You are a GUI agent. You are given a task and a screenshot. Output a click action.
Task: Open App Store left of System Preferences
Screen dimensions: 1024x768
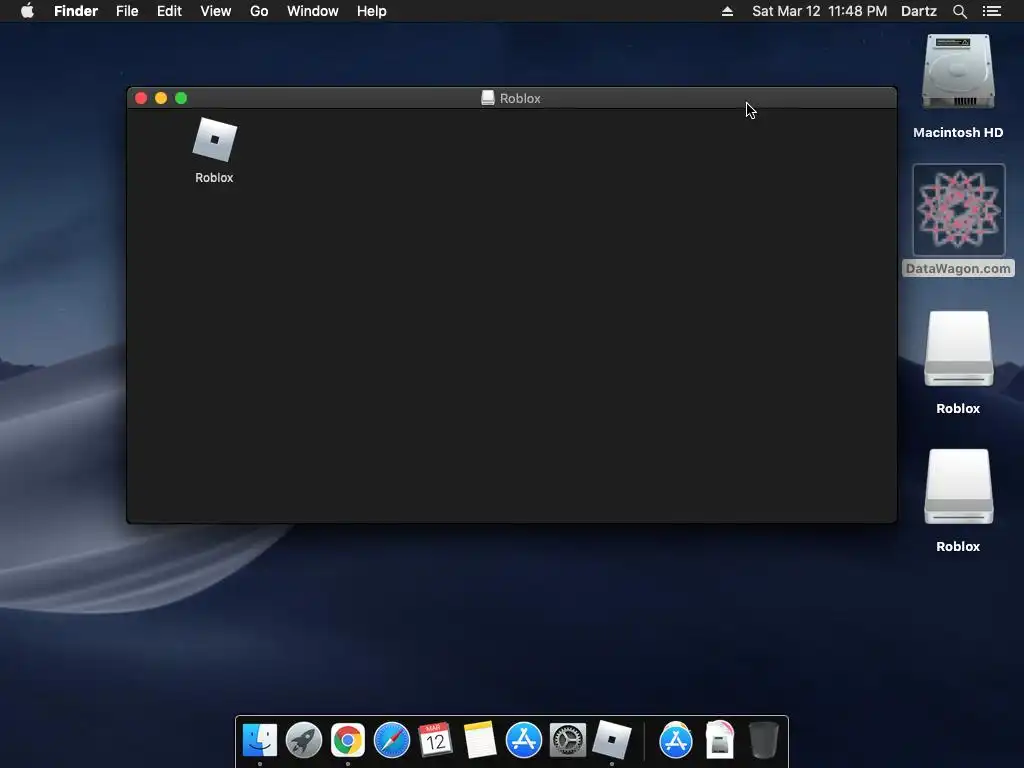pos(524,741)
